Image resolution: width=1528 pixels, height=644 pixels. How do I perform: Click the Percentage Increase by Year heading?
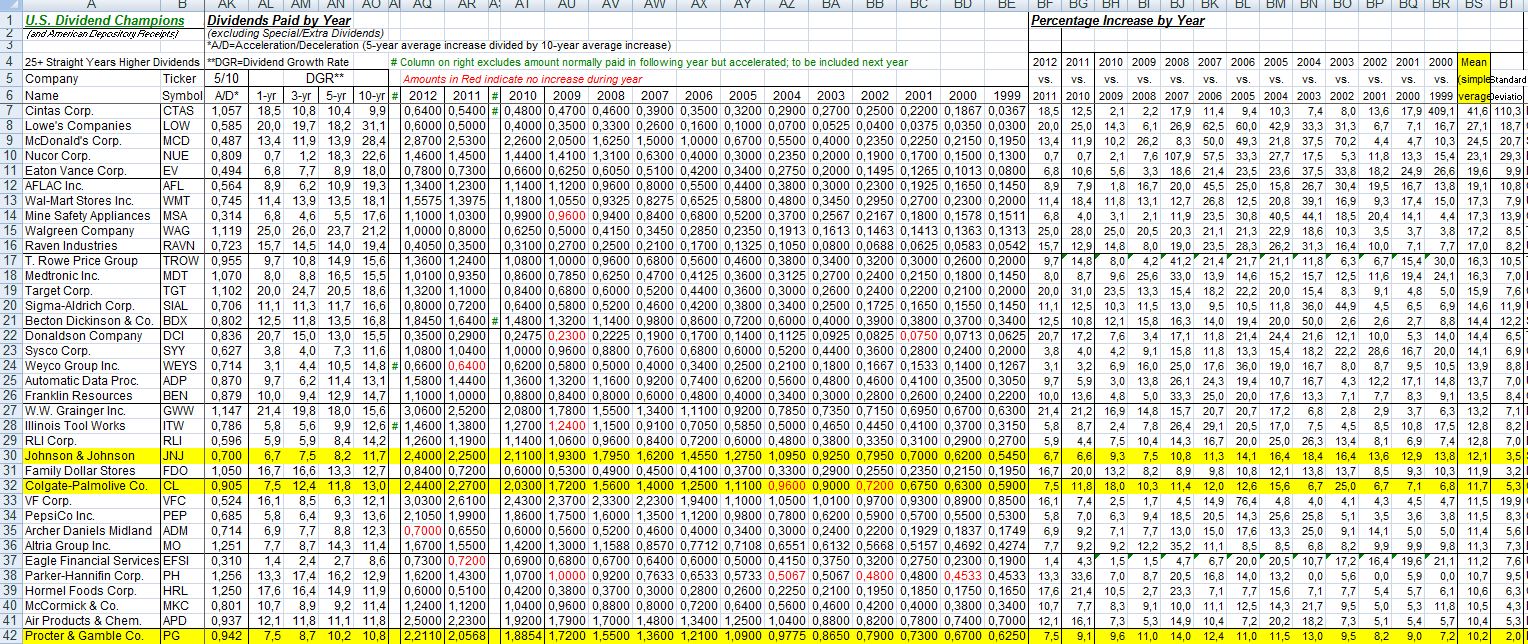[1117, 20]
